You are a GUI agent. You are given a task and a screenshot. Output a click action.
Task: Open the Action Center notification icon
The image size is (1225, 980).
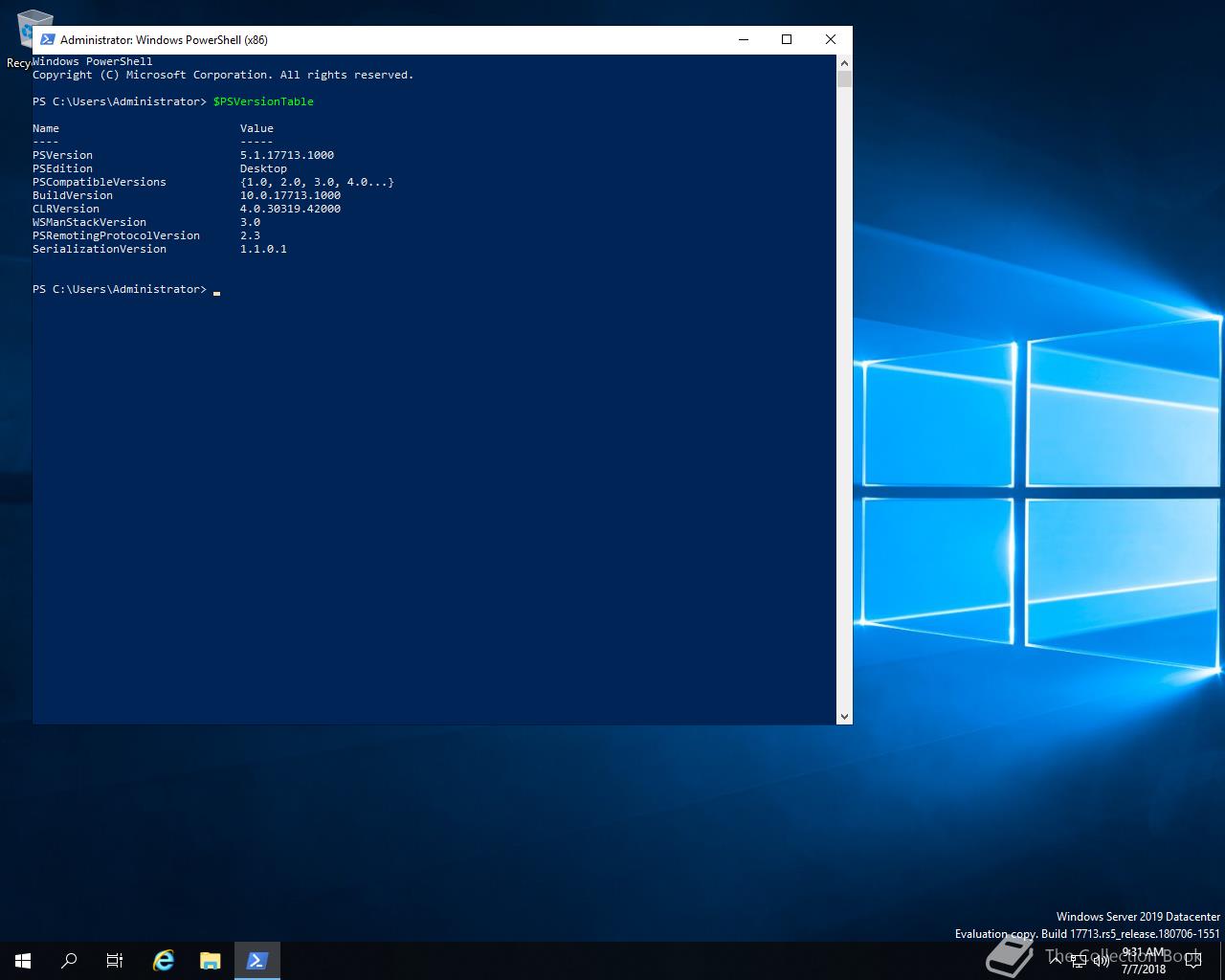(1192, 961)
